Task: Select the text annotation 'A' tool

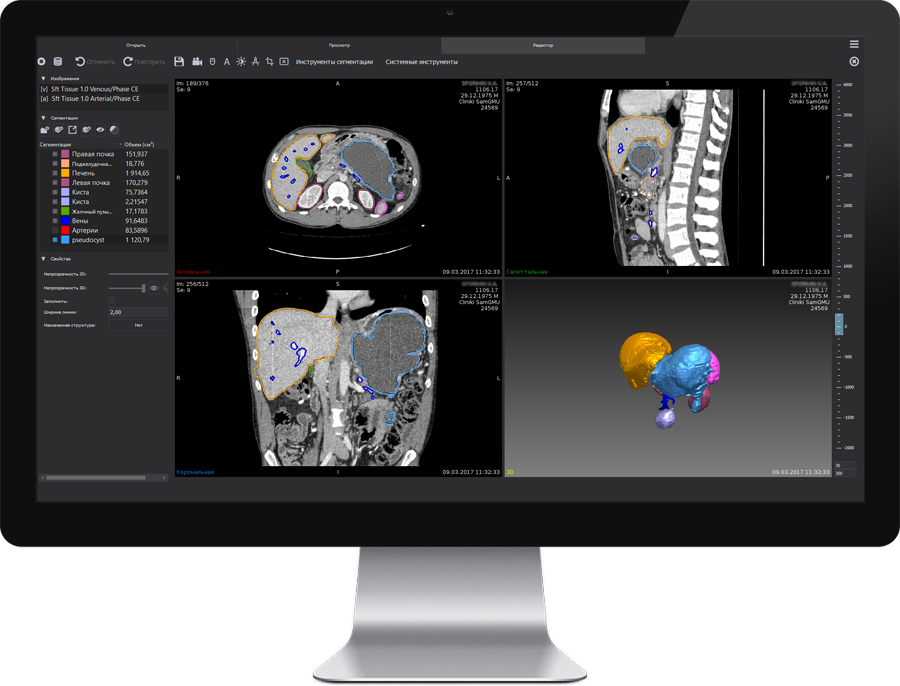Action: tap(227, 62)
